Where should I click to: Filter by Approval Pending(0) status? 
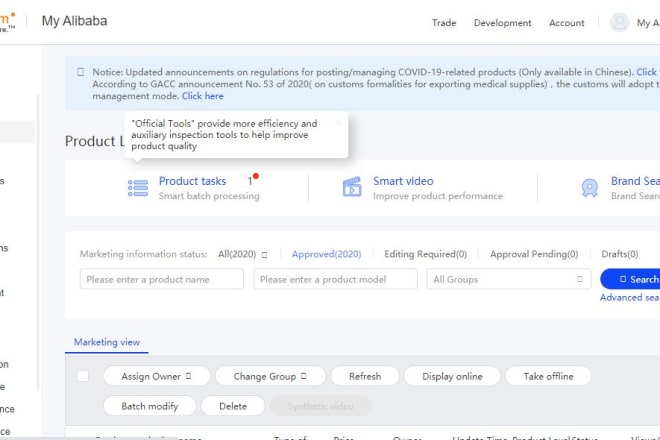coord(534,254)
